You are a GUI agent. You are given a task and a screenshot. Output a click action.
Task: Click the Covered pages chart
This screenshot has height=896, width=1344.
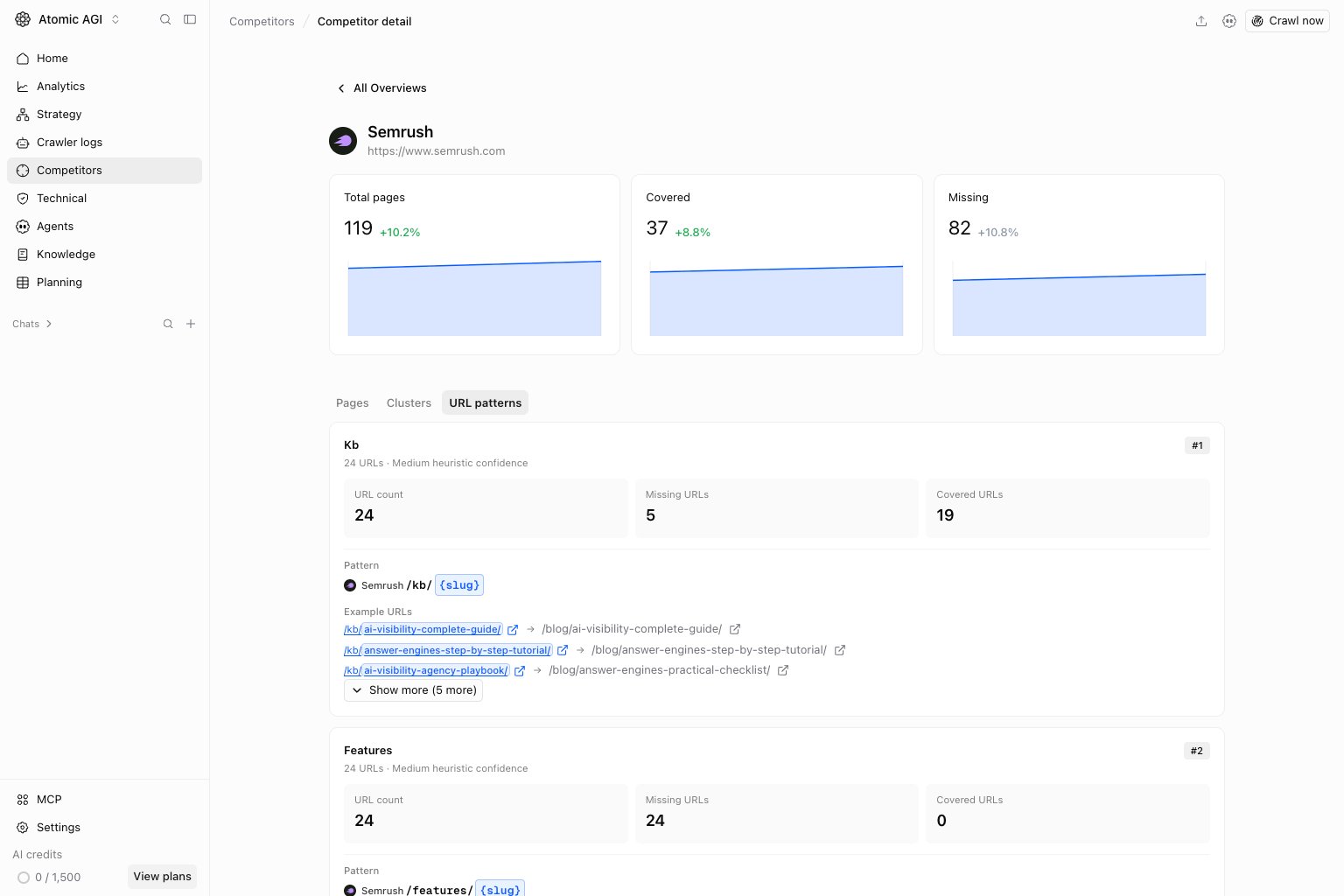(x=776, y=300)
